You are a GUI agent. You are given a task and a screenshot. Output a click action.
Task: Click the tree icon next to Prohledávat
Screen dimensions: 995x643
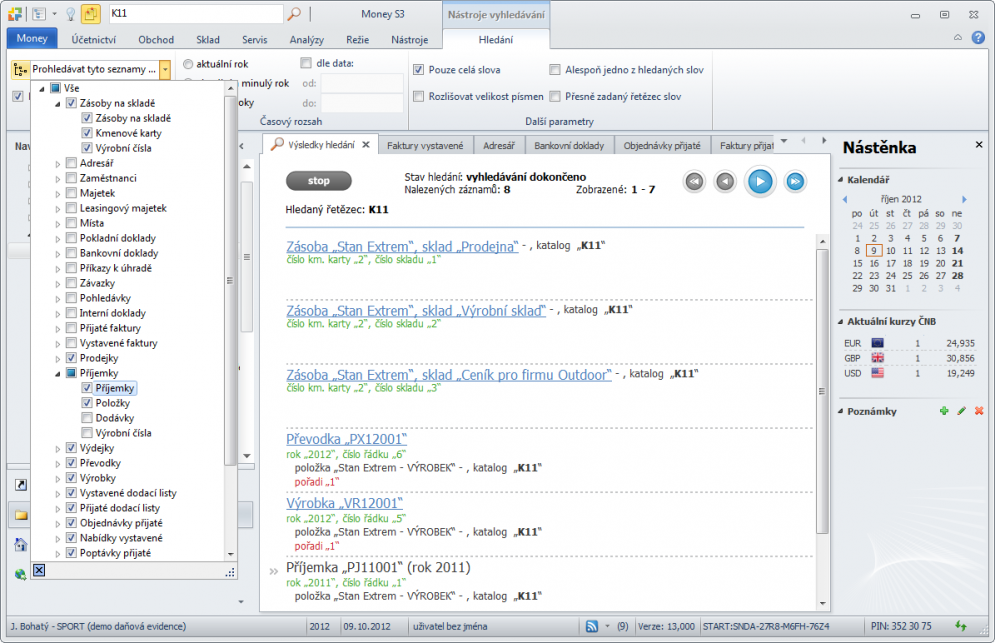20,69
